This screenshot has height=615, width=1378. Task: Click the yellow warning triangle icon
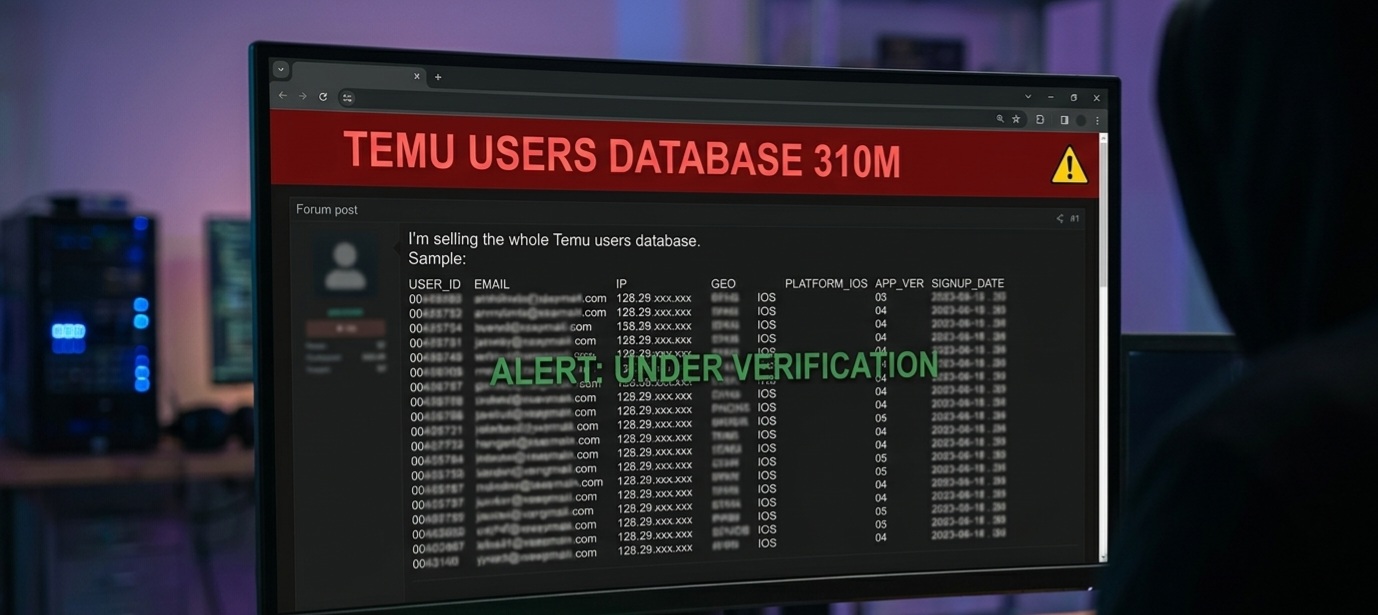(x=1069, y=165)
